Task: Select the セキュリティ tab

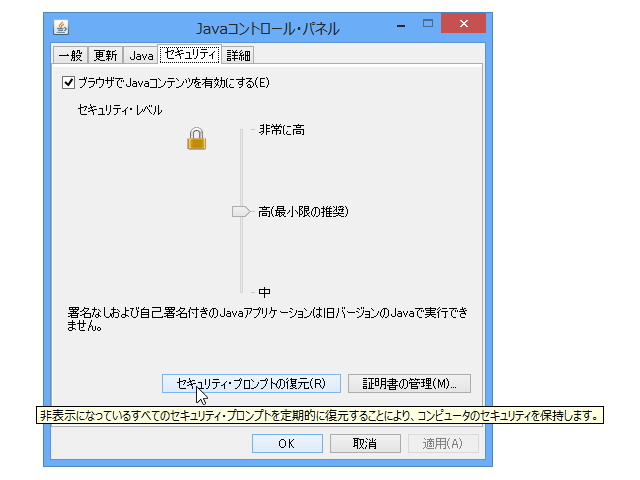Action: click(x=190, y=54)
